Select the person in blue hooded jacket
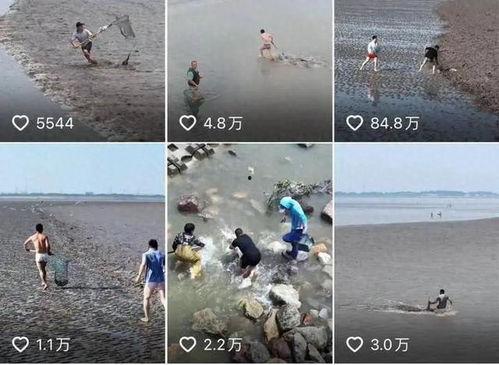Viewport: 499px width, 365px height. click(295, 228)
